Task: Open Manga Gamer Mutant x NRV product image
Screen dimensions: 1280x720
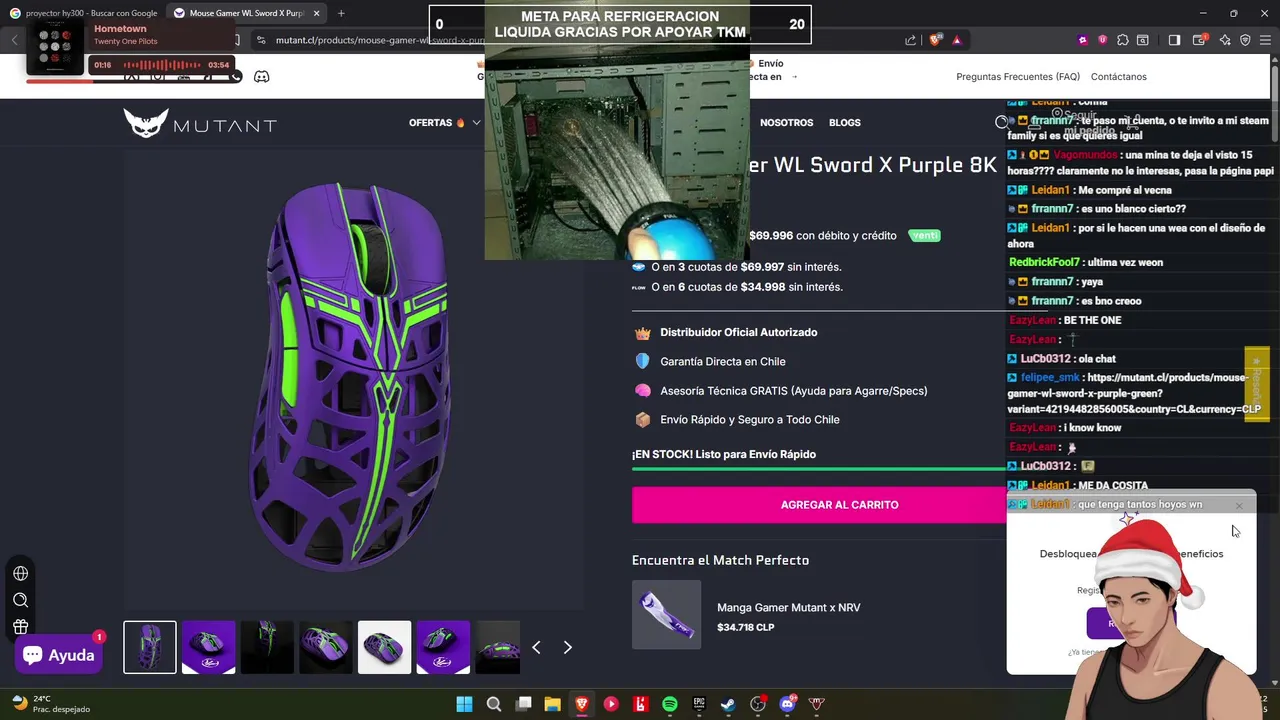Action: (x=667, y=615)
